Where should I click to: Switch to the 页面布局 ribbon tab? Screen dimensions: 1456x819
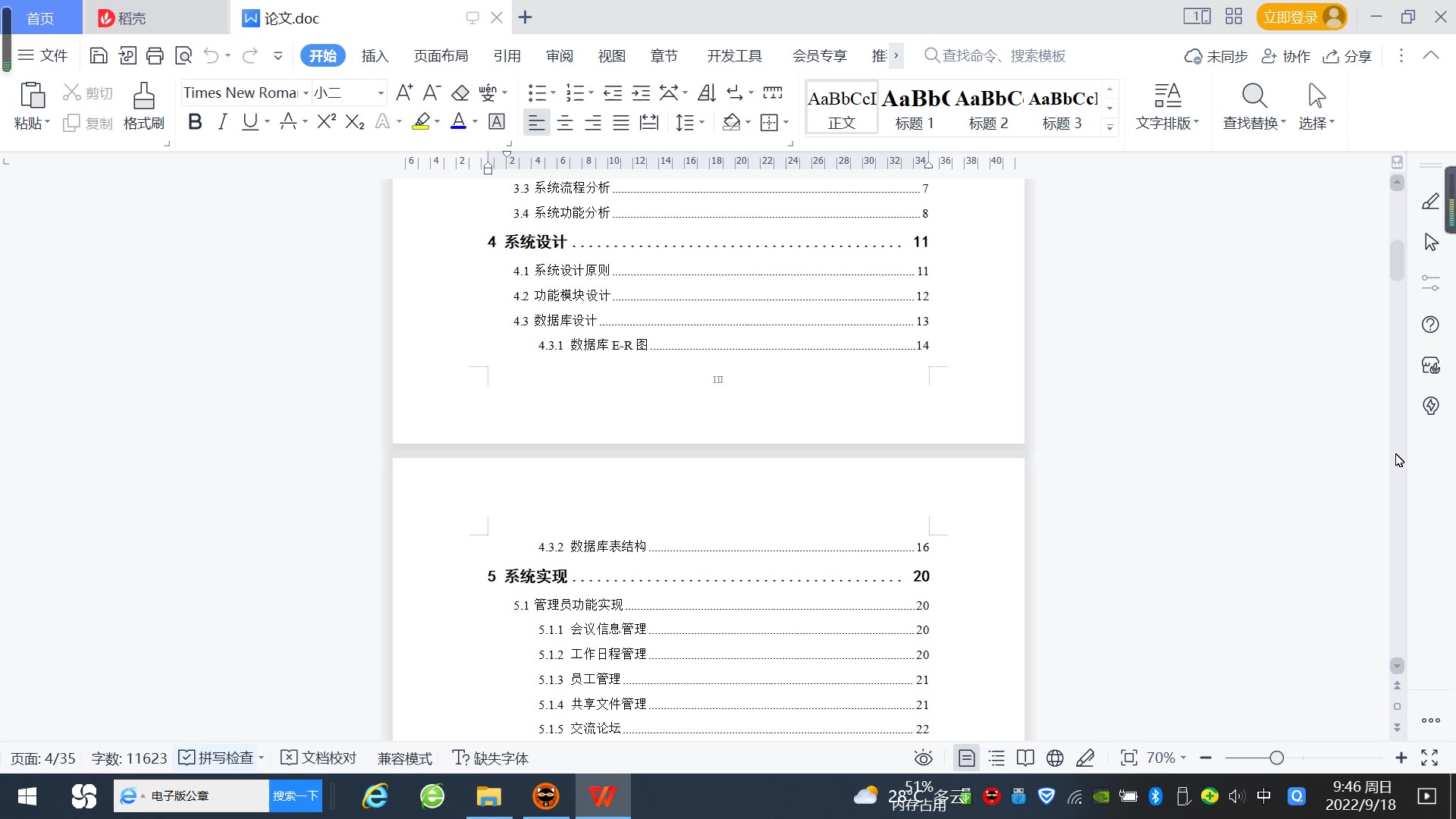tap(441, 56)
